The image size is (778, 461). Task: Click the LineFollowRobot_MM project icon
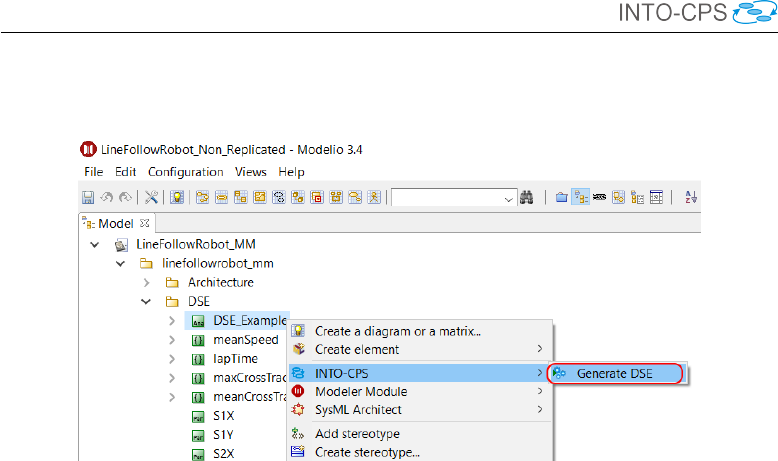121,245
